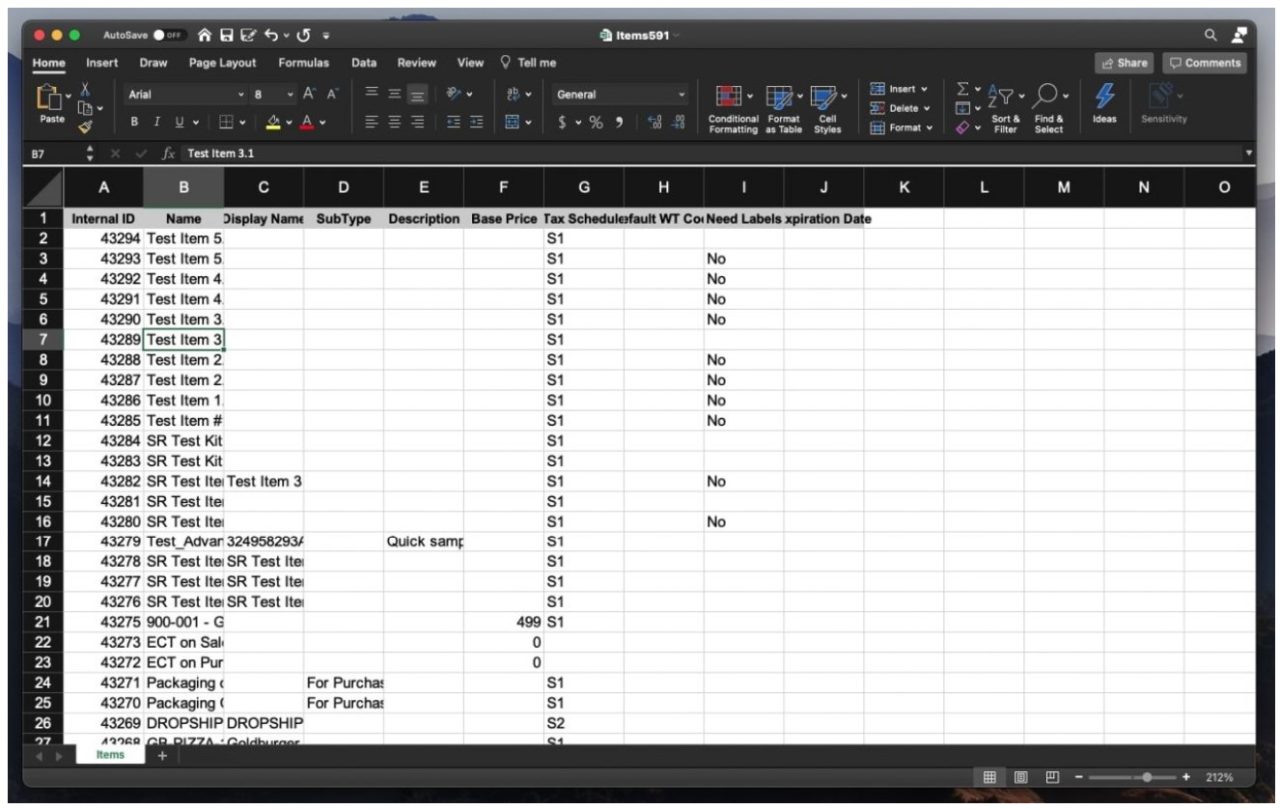This screenshot has height=809, width=1280.
Task: Open Find & Select menu
Action: 1049,109
